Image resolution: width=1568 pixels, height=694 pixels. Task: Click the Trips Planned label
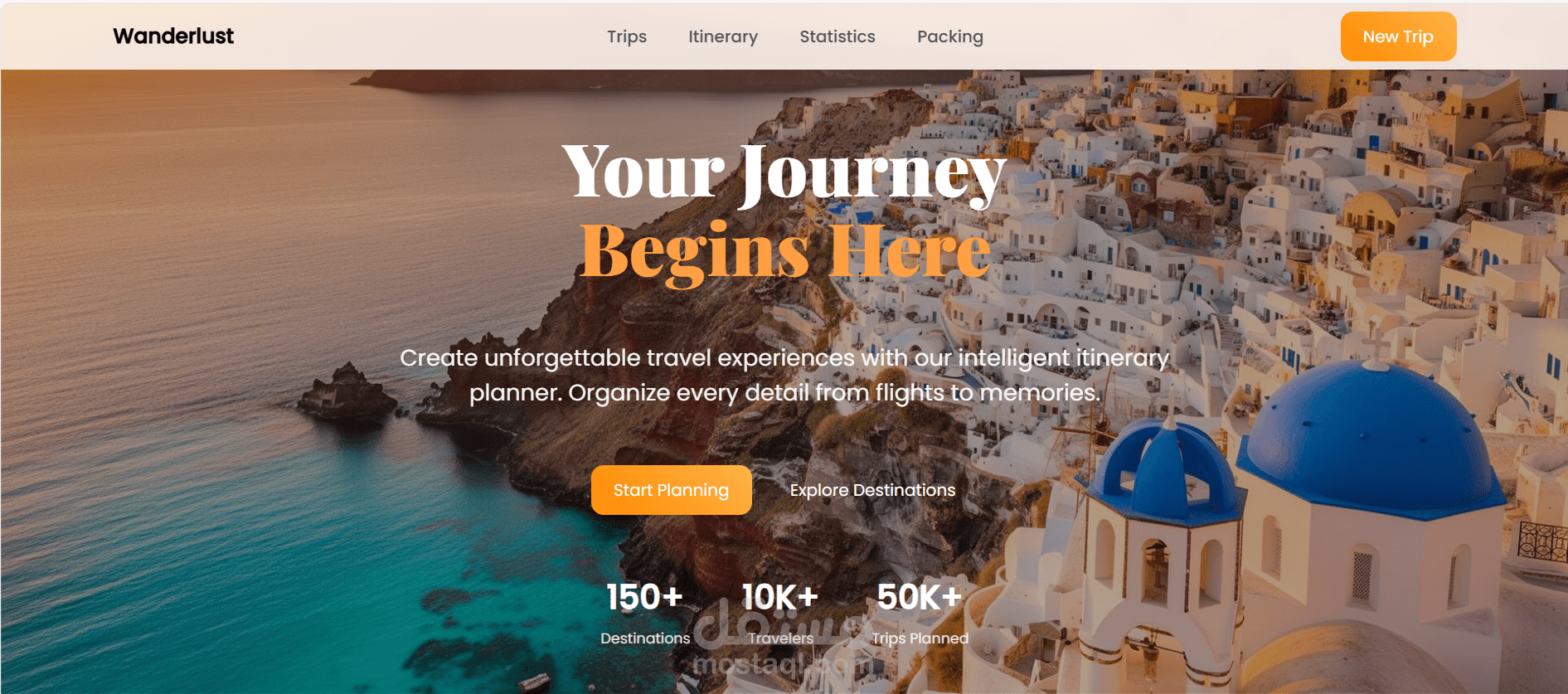(920, 638)
